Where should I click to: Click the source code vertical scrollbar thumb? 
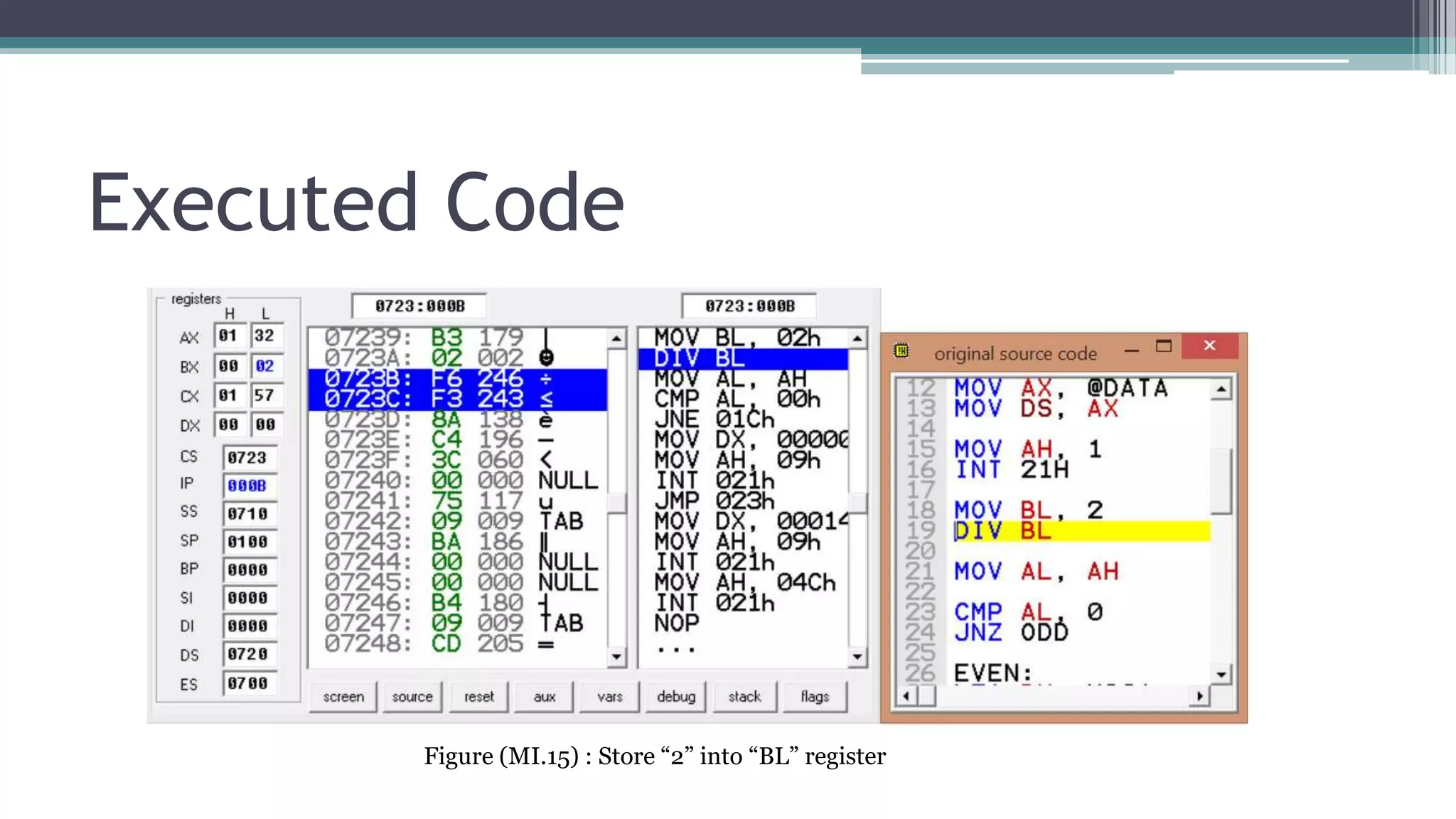coord(1221,481)
